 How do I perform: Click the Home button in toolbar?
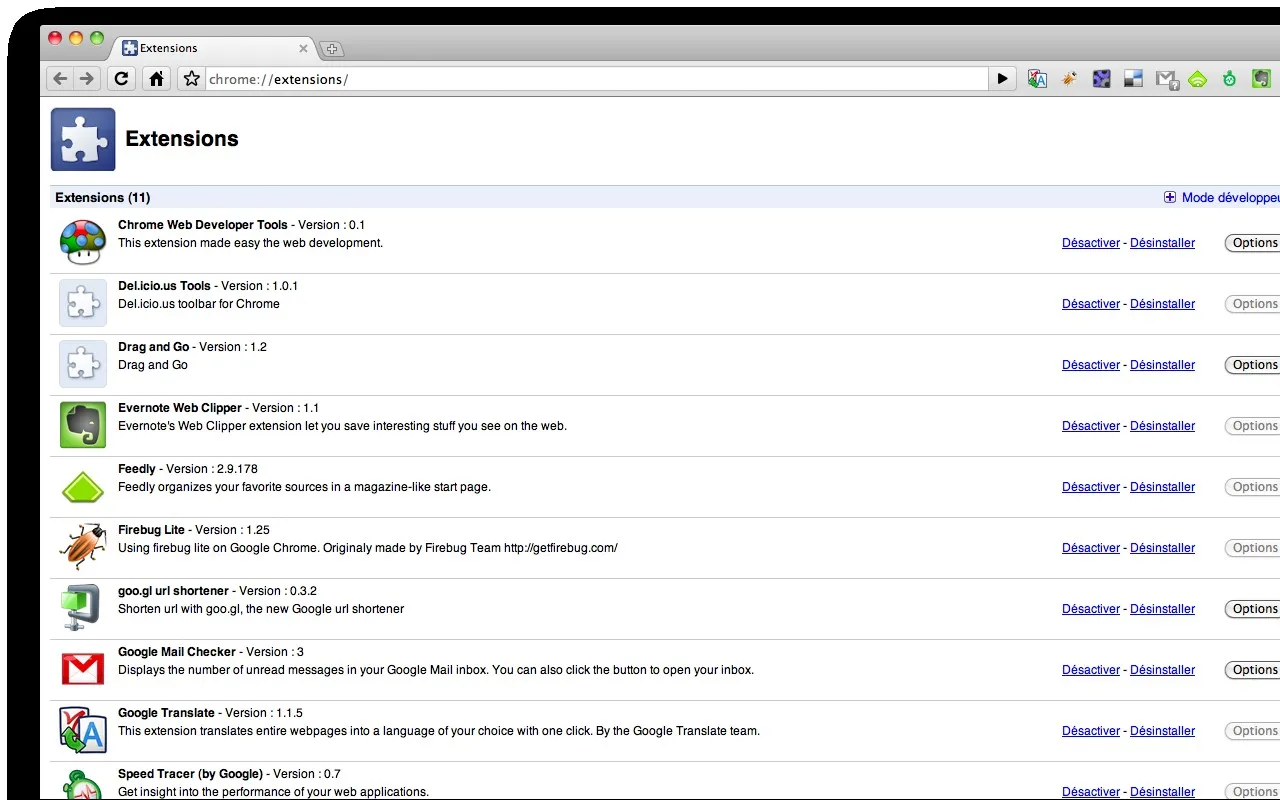point(156,79)
